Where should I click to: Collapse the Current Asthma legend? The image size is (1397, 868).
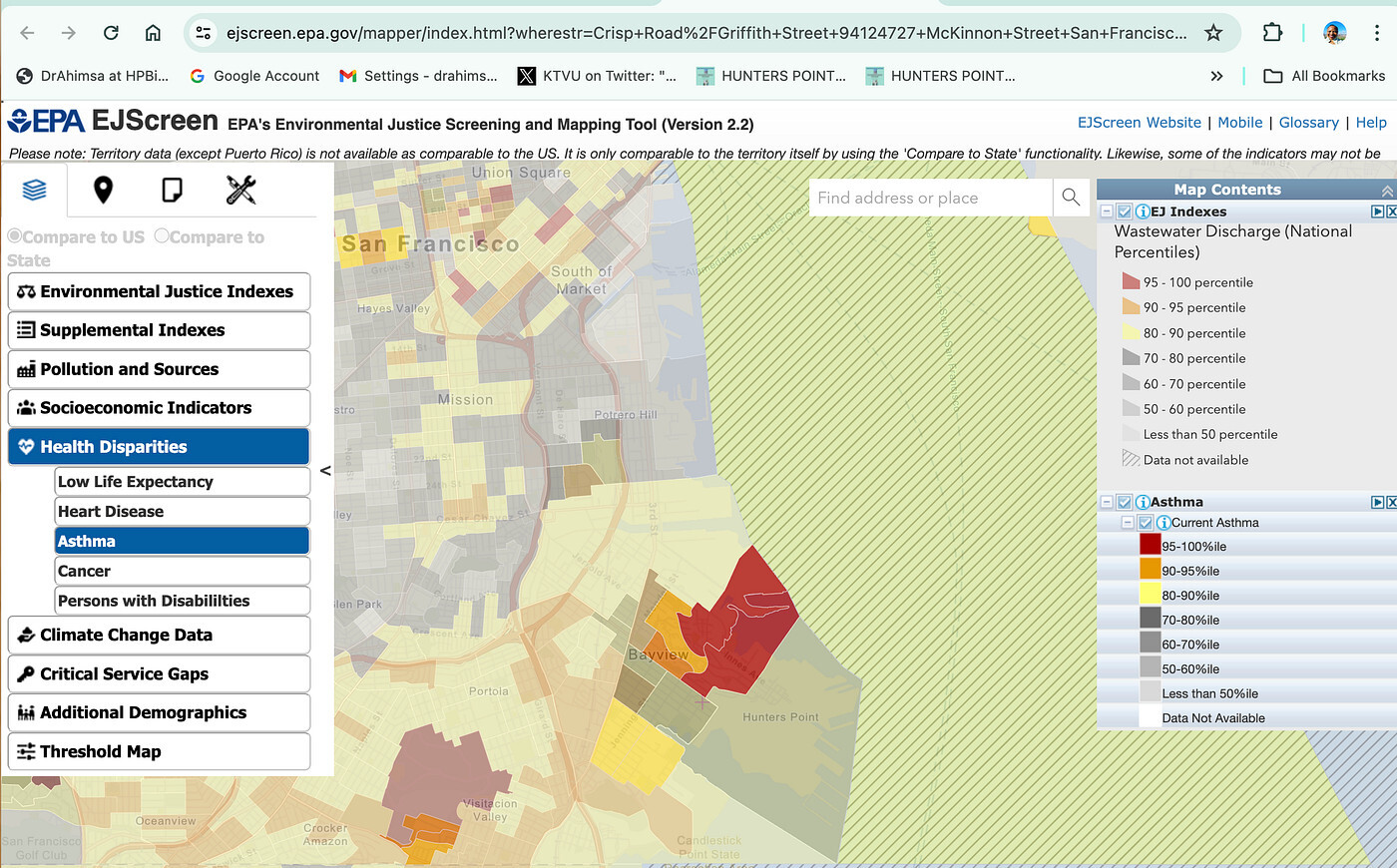[1128, 523]
